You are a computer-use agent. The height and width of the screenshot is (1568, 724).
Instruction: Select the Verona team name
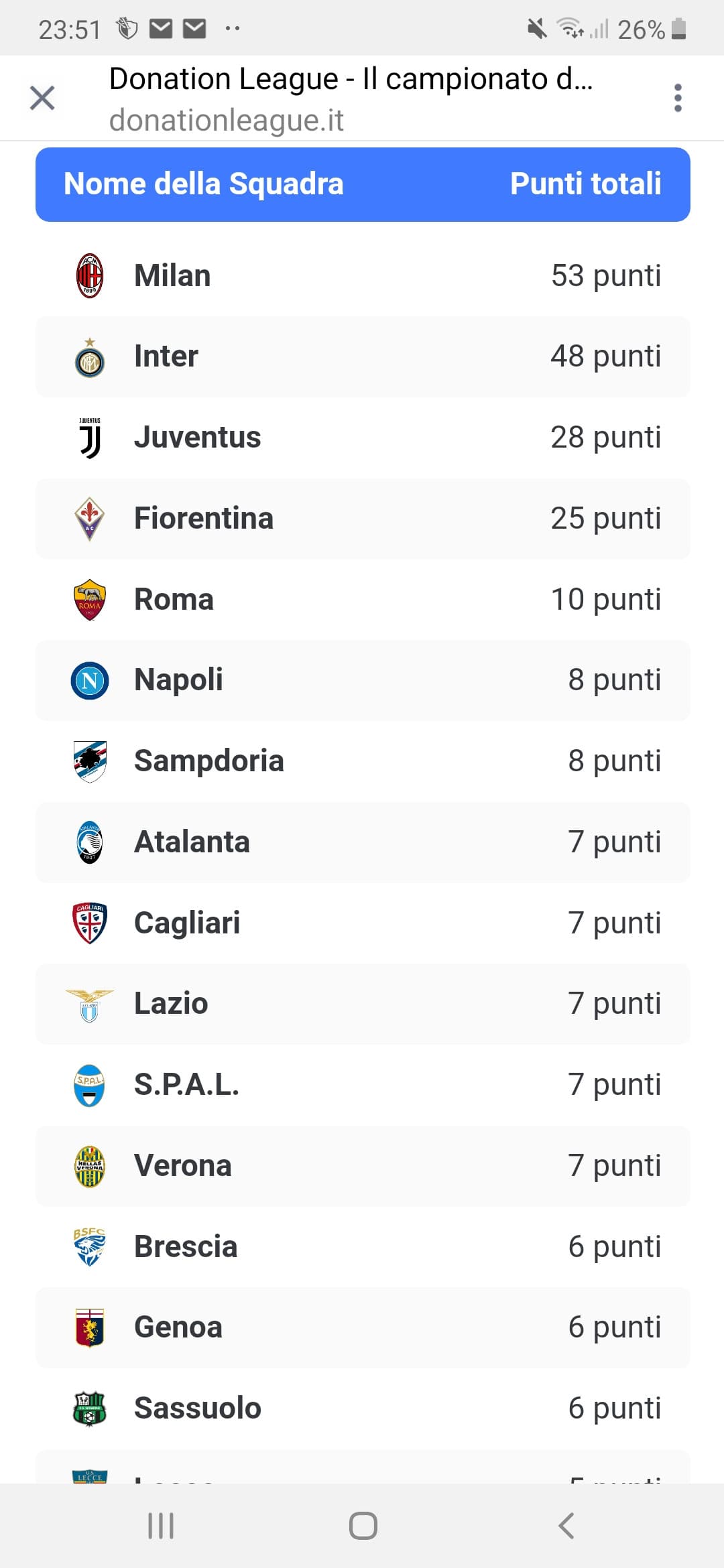pyautogui.click(x=183, y=1165)
